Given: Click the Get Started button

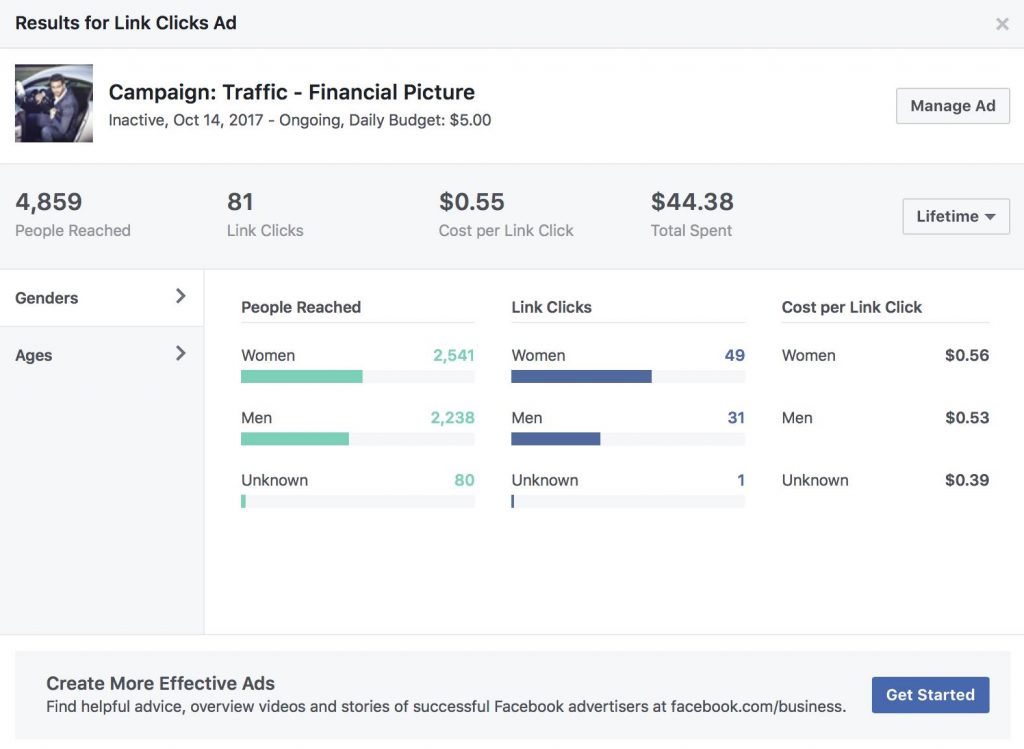Looking at the screenshot, I should click(930, 695).
